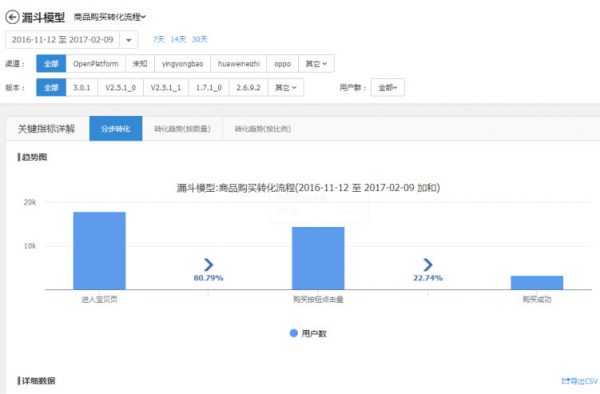Open the 用户群 全部 dropdown
The image size is (600, 394).
(388, 88)
